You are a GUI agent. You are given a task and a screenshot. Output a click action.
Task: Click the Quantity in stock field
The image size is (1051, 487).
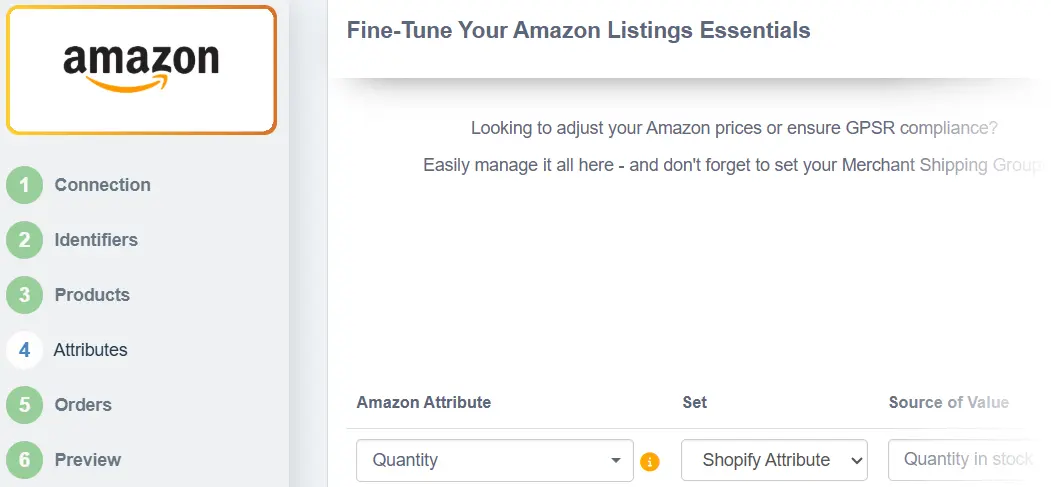[965, 460]
